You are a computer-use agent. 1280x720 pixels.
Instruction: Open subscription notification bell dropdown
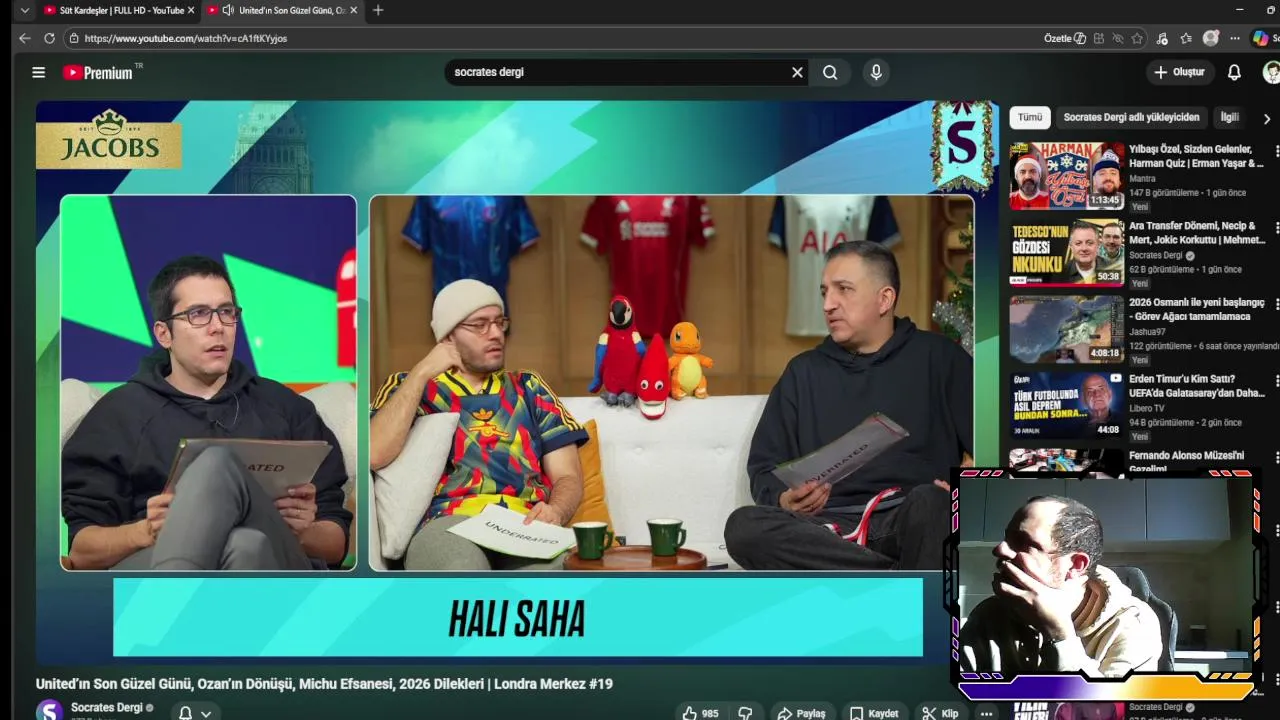(195, 713)
